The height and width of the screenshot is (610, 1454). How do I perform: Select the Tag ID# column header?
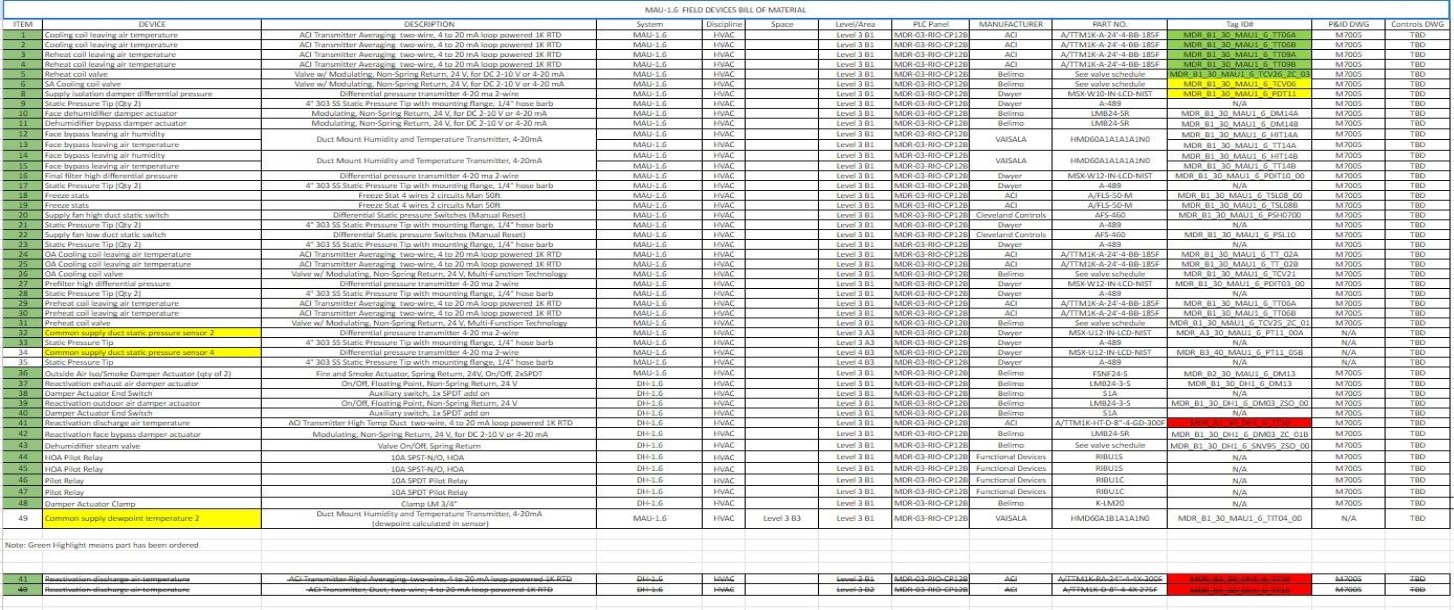click(1238, 23)
